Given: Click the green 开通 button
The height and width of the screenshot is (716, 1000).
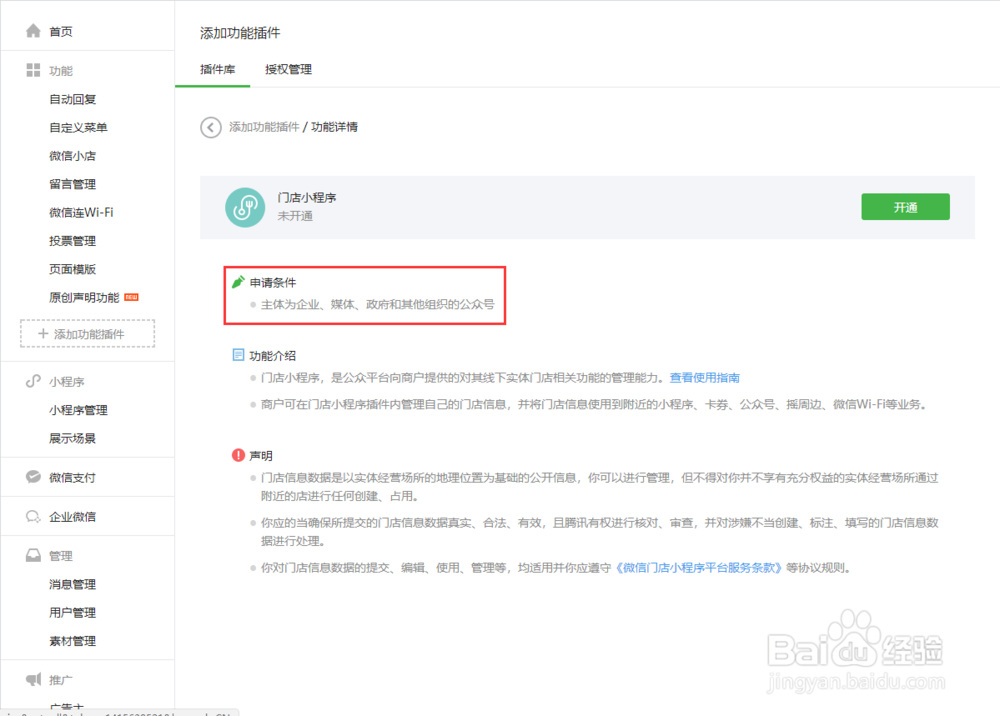Looking at the screenshot, I should (905, 207).
